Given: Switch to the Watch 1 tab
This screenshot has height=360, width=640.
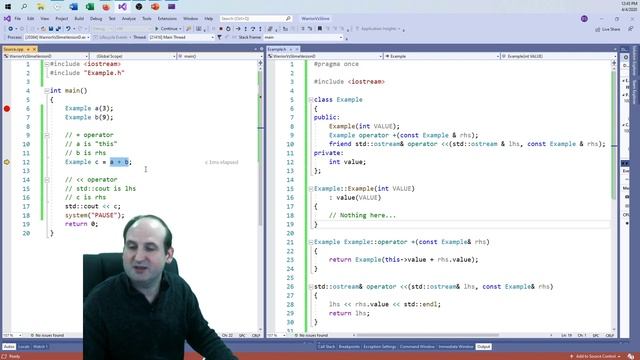Looking at the screenshot, I should (x=40, y=347).
